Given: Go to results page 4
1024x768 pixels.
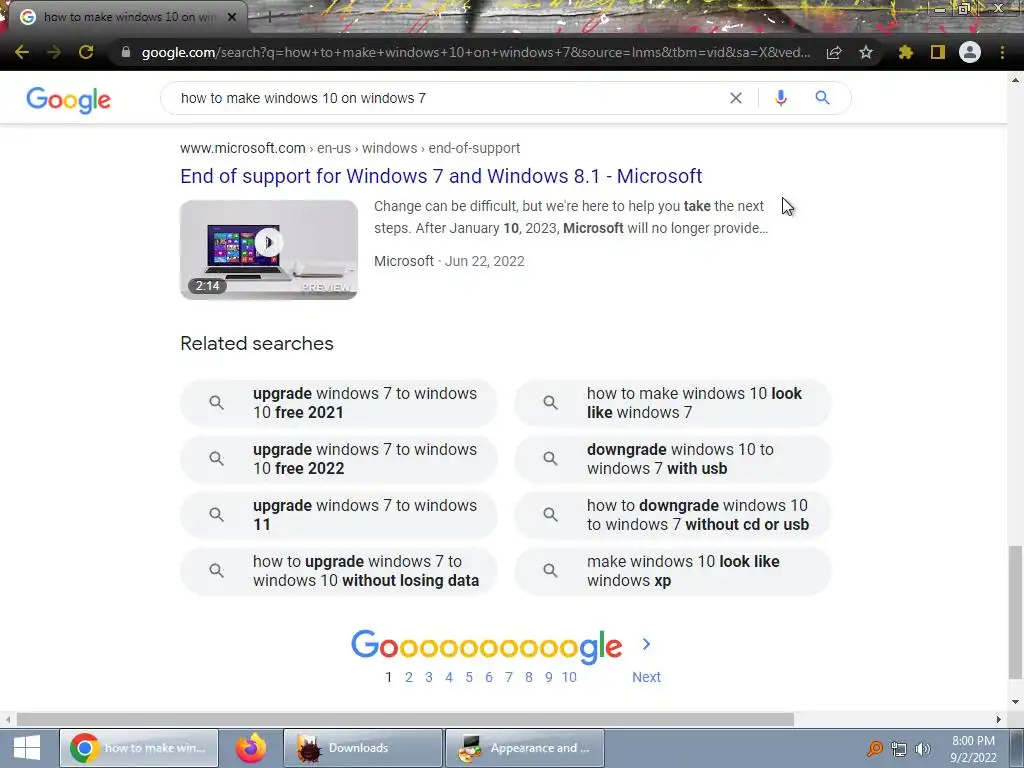Looking at the screenshot, I should [x=449, y=677].
